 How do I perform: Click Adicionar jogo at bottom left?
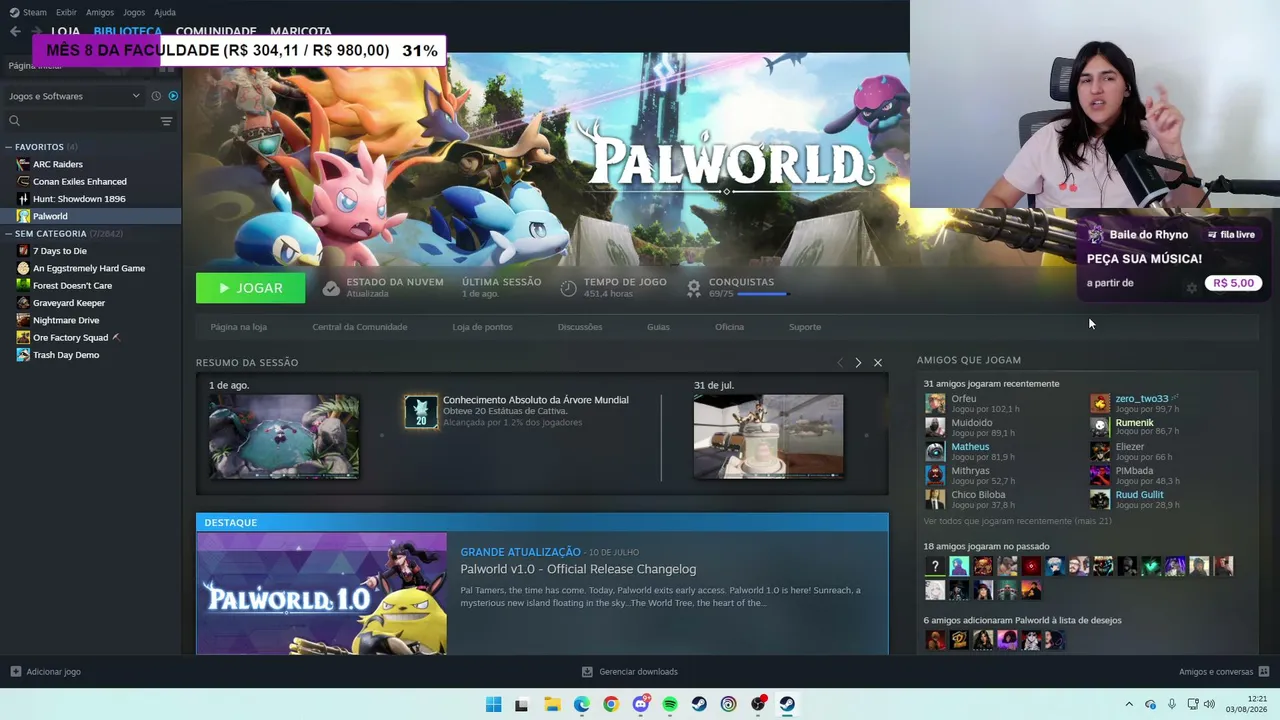45,672
